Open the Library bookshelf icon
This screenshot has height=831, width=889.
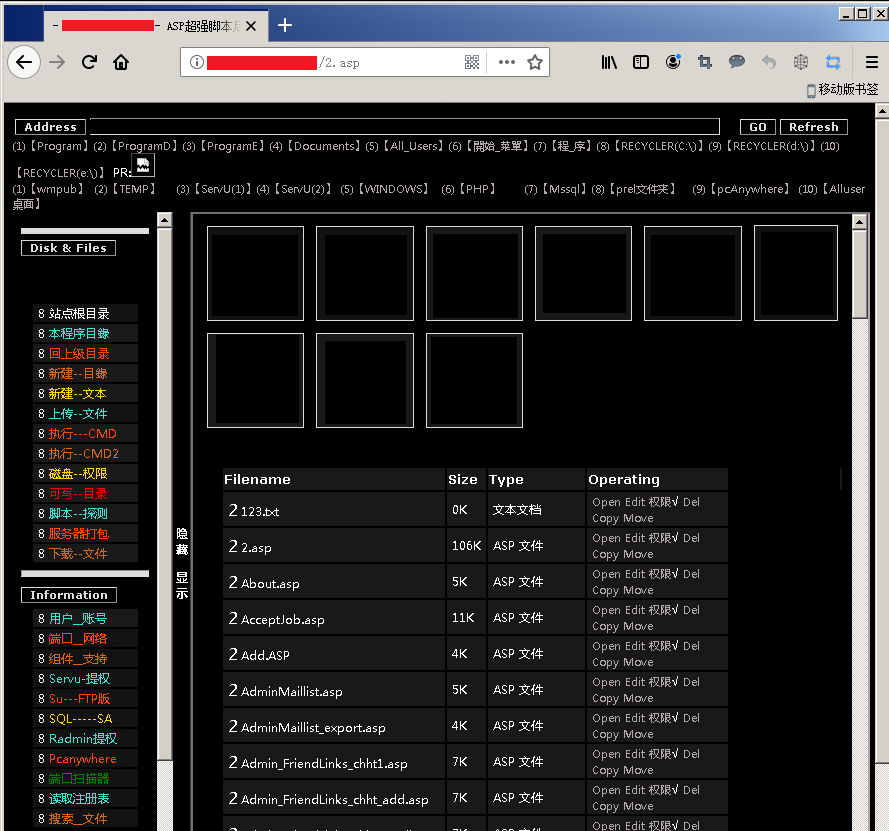pos(609,62)
